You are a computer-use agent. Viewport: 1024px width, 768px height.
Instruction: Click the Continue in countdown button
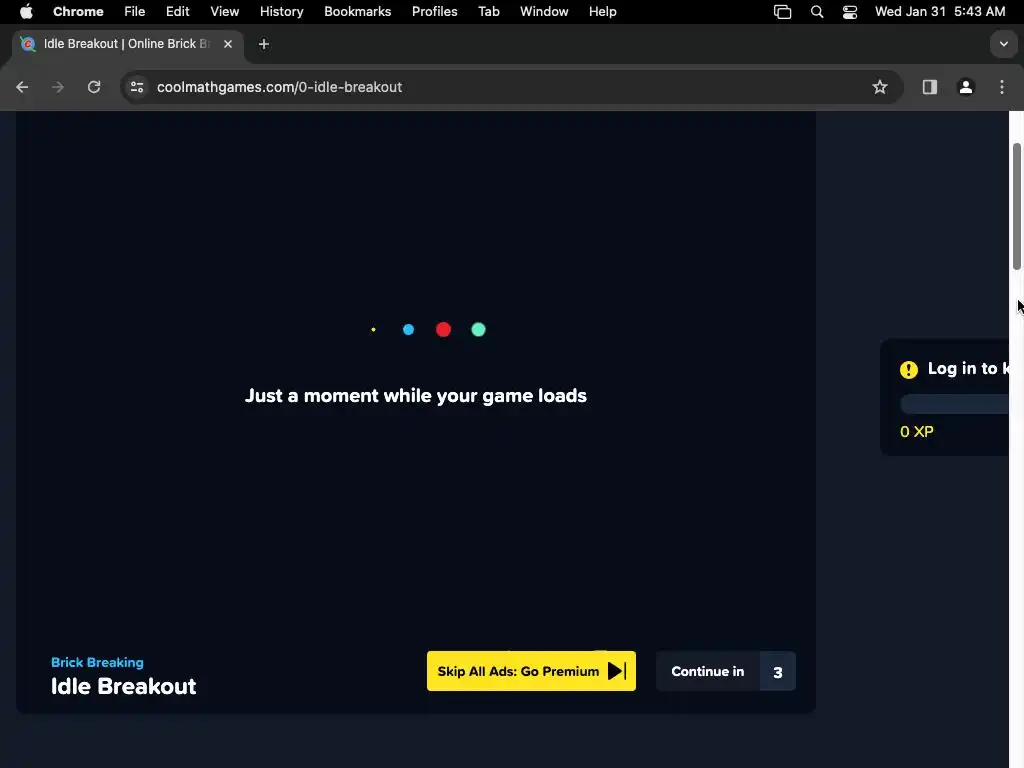click(726, 671)
